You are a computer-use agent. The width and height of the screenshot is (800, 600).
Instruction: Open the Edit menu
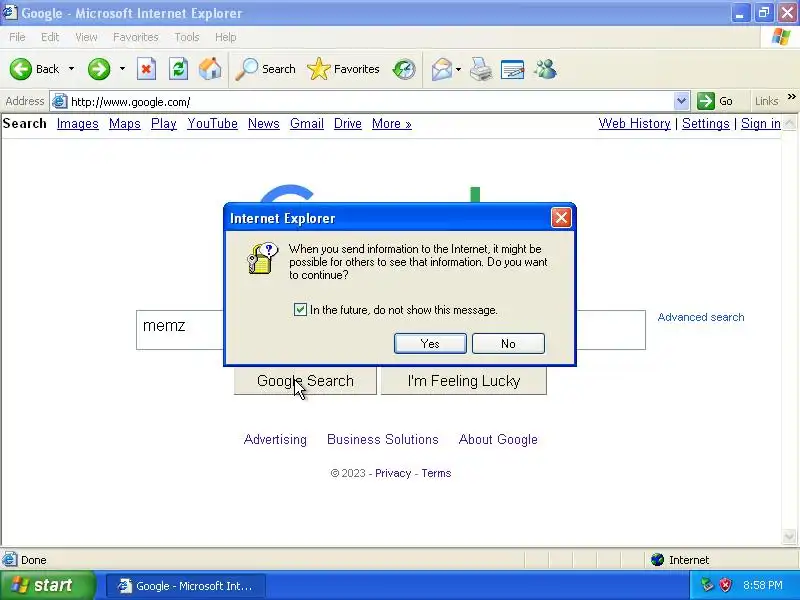[50, 37]
